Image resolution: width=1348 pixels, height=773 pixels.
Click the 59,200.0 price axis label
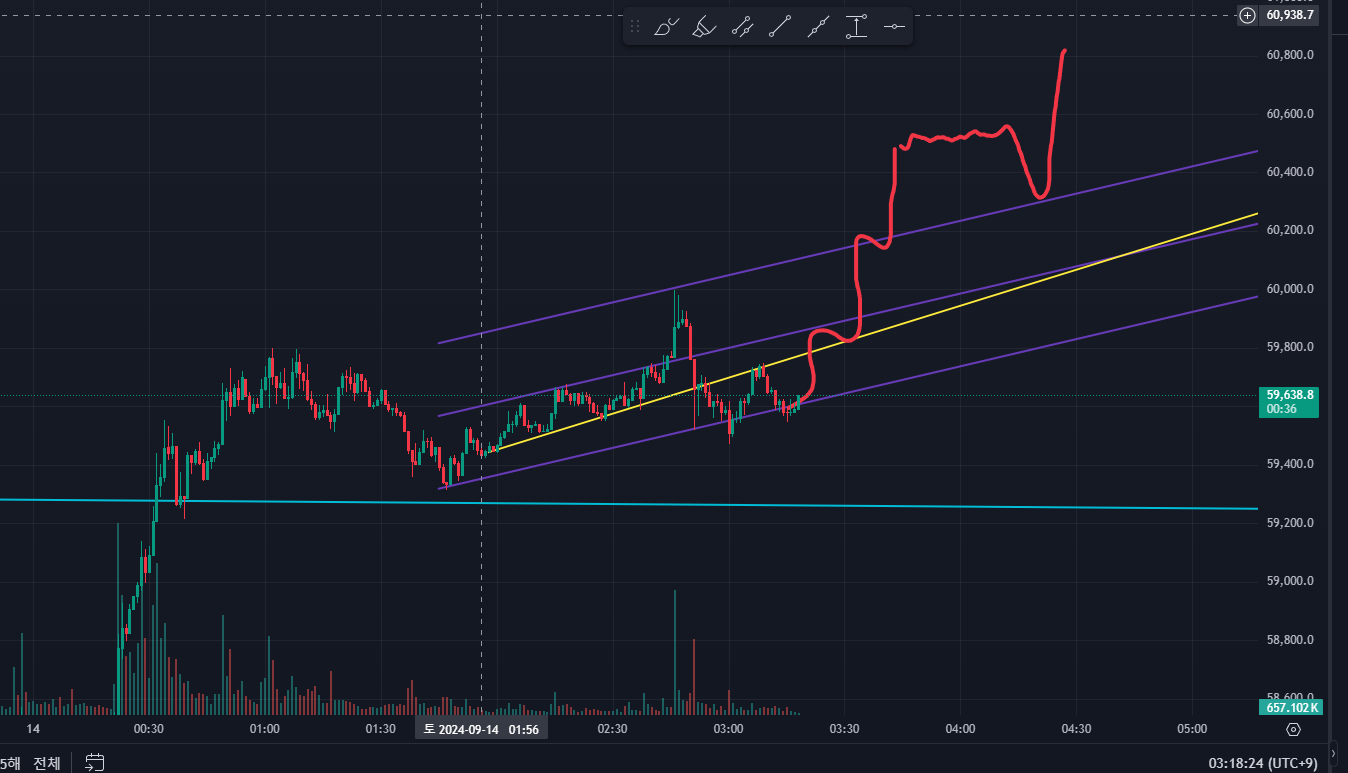[x=1290, y=523]
